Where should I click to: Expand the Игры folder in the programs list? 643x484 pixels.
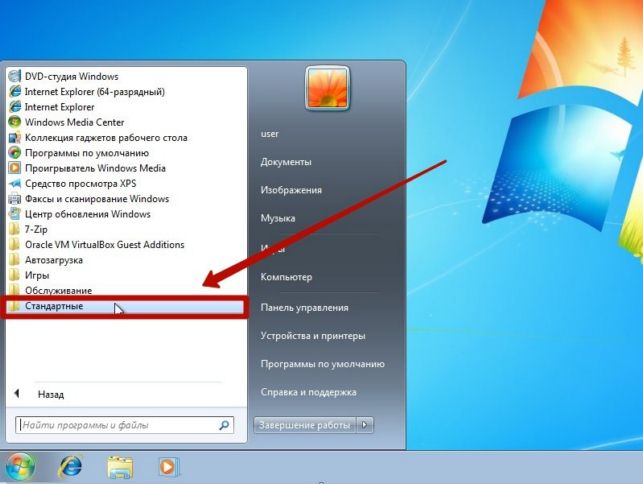tap(29, 275)
